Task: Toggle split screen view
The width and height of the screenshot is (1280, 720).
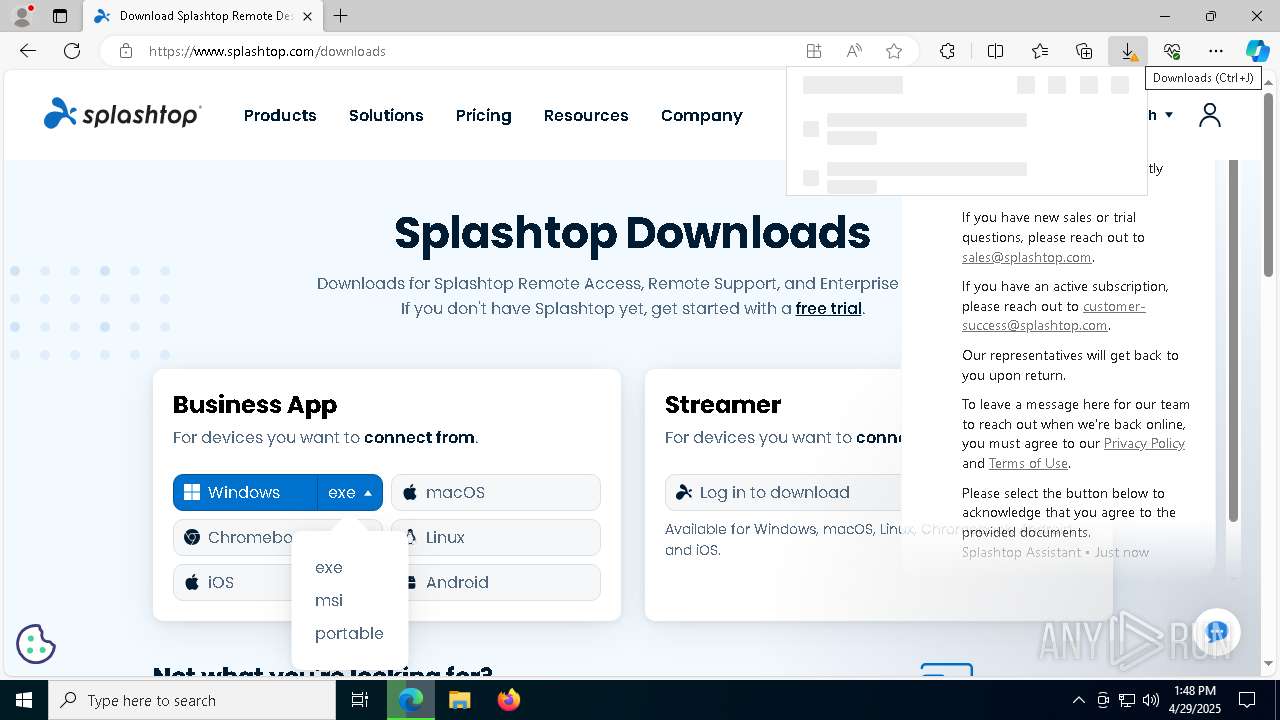Action: (x=995, y=51)
